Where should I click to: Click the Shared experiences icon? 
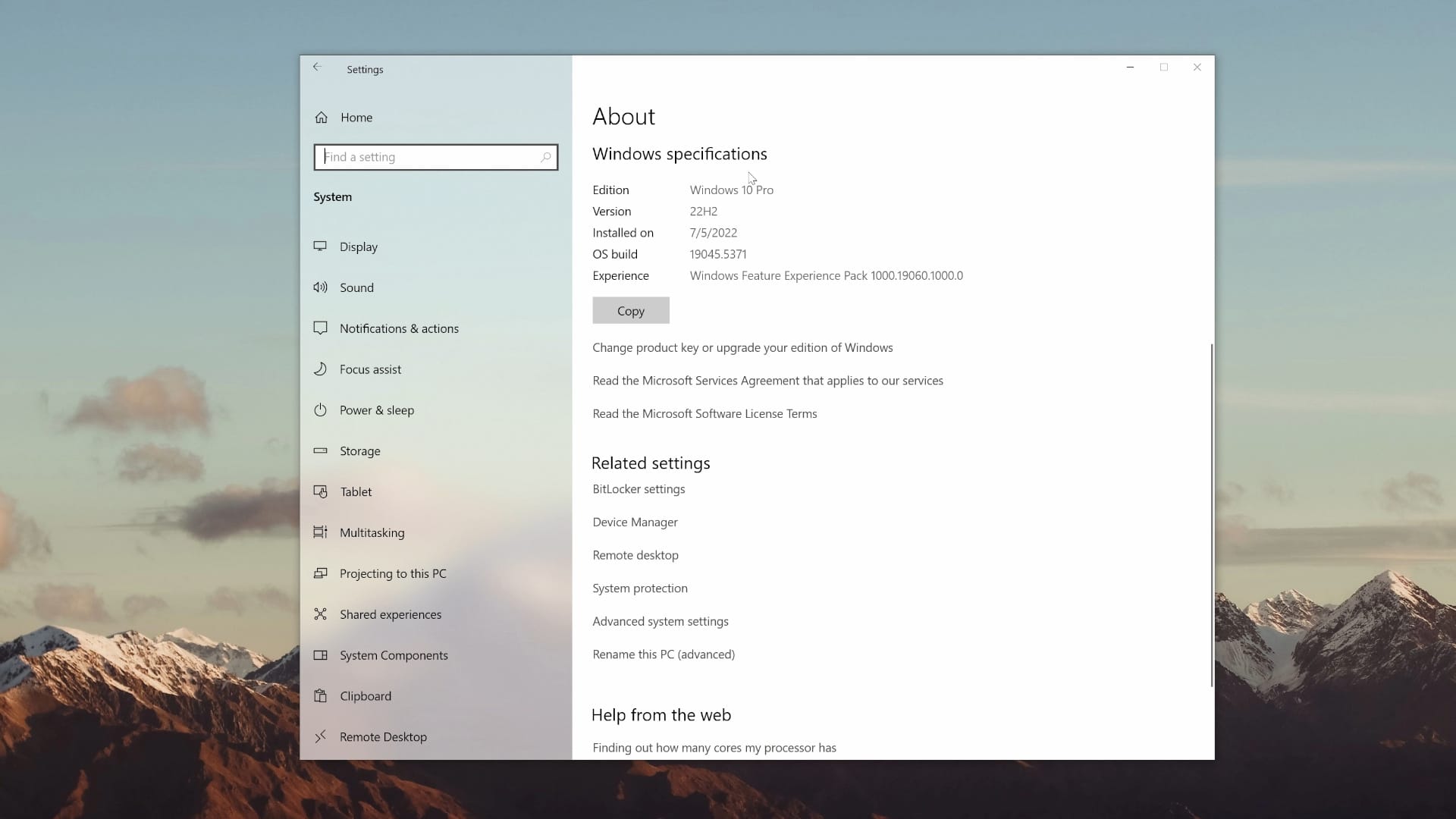pyautogui.click(x=321, y=614)
